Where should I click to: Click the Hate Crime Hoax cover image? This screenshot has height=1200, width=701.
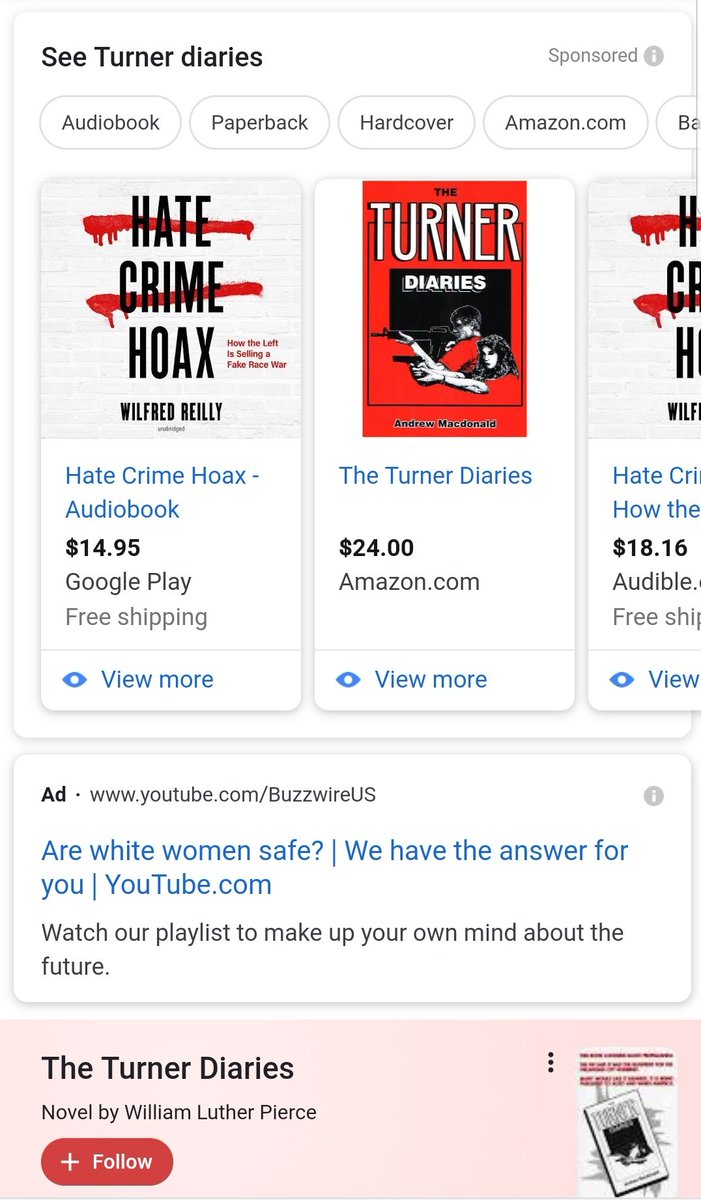pyautogui.click(x=171, y=309)
